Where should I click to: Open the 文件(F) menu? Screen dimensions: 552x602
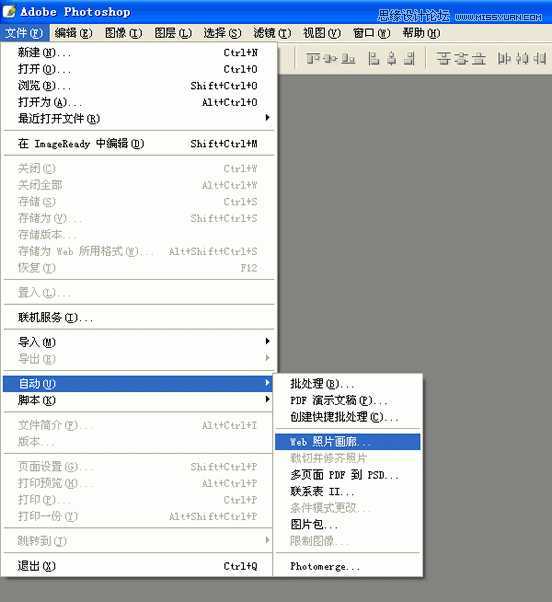pyautogui.click(x=24, y=33)
